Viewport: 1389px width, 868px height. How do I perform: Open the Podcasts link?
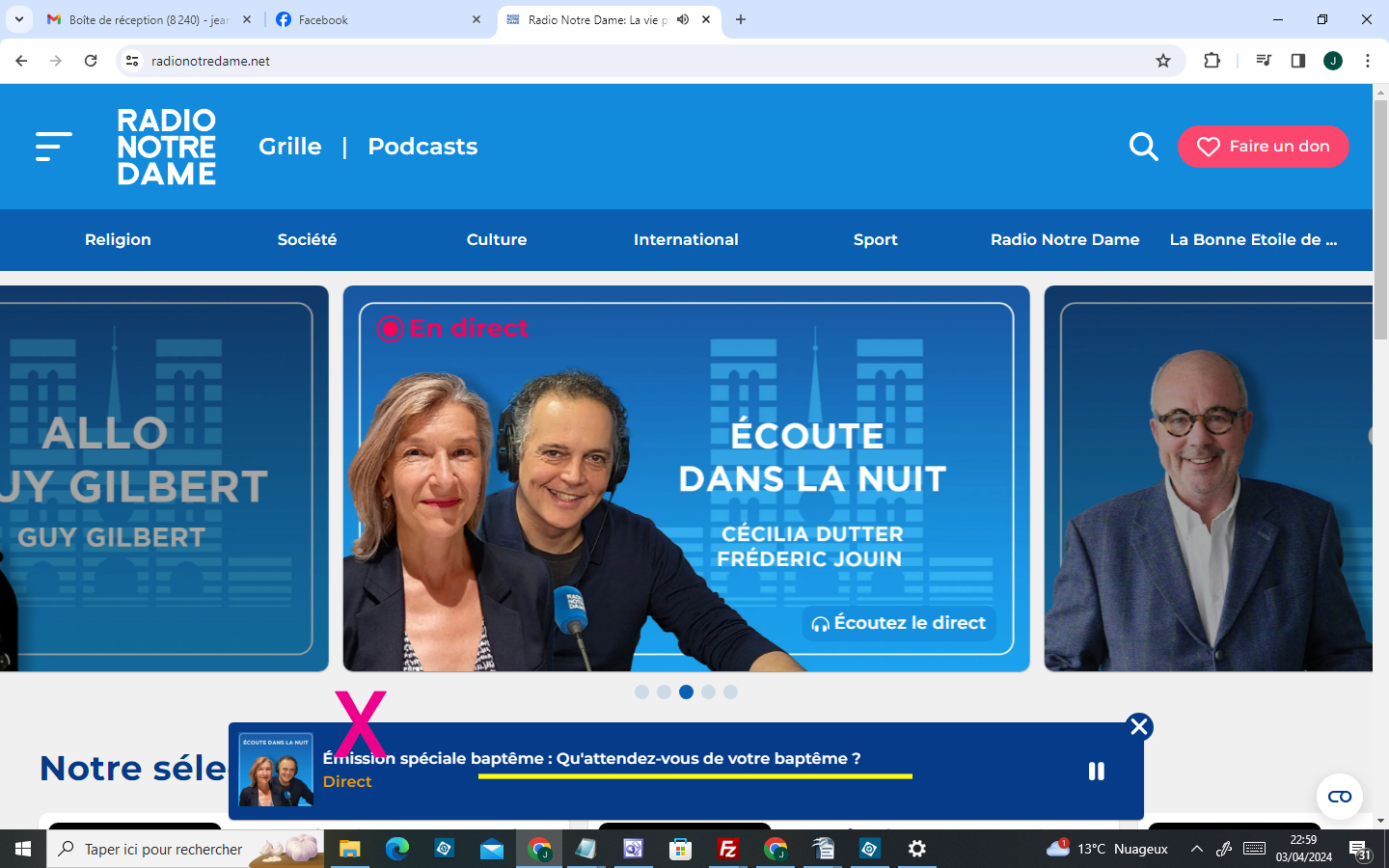click(422, 147)
